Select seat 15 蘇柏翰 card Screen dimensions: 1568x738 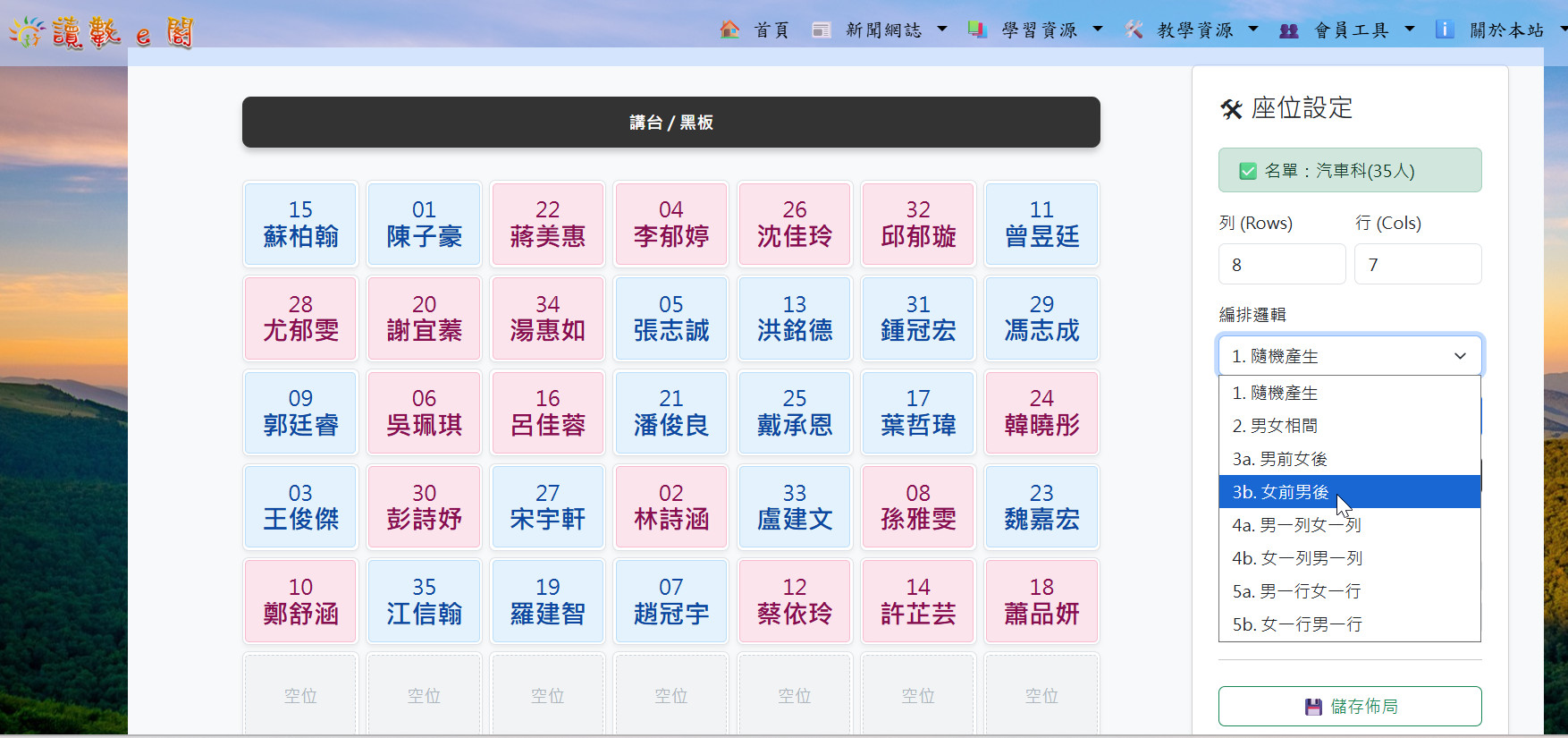[300, 224]
